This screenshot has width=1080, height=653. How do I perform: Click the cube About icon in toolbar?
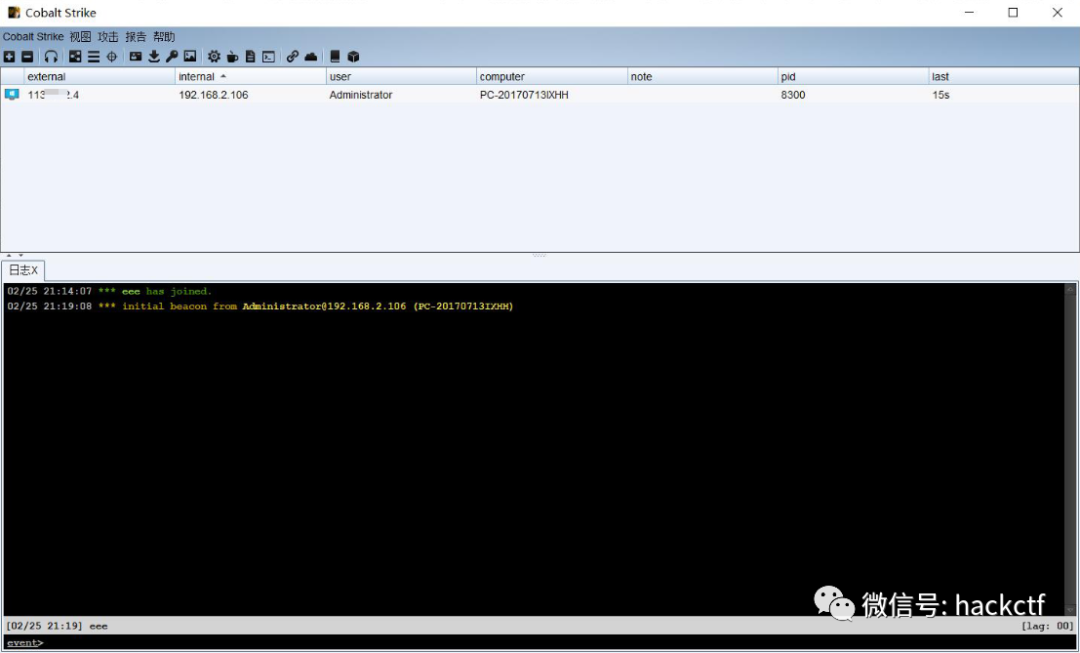[353, 57]
